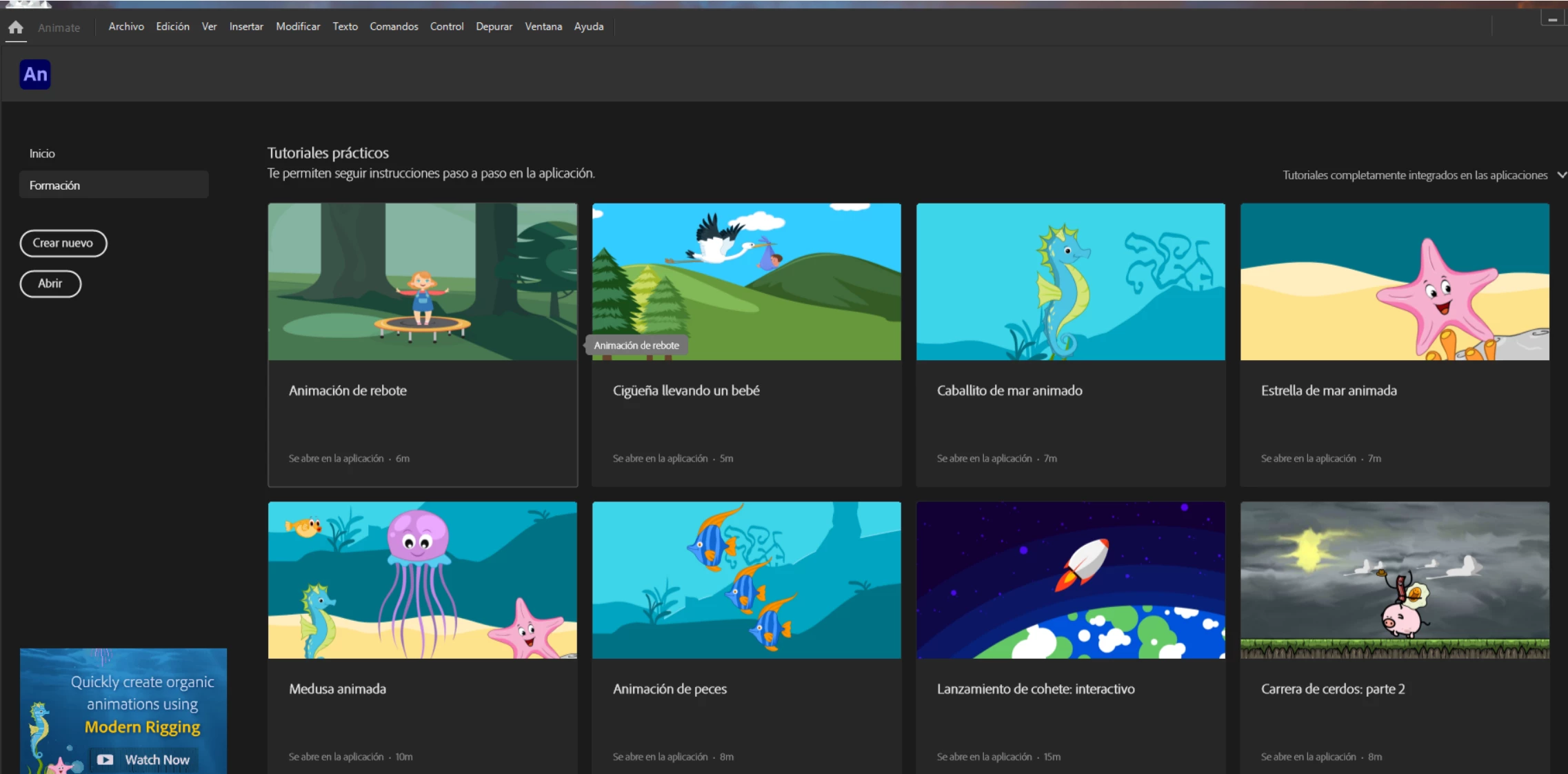The height and width of the screenshot is (774, 1568).
Task: Go to the Inicio sidebar section
Action: click(42, 154)
